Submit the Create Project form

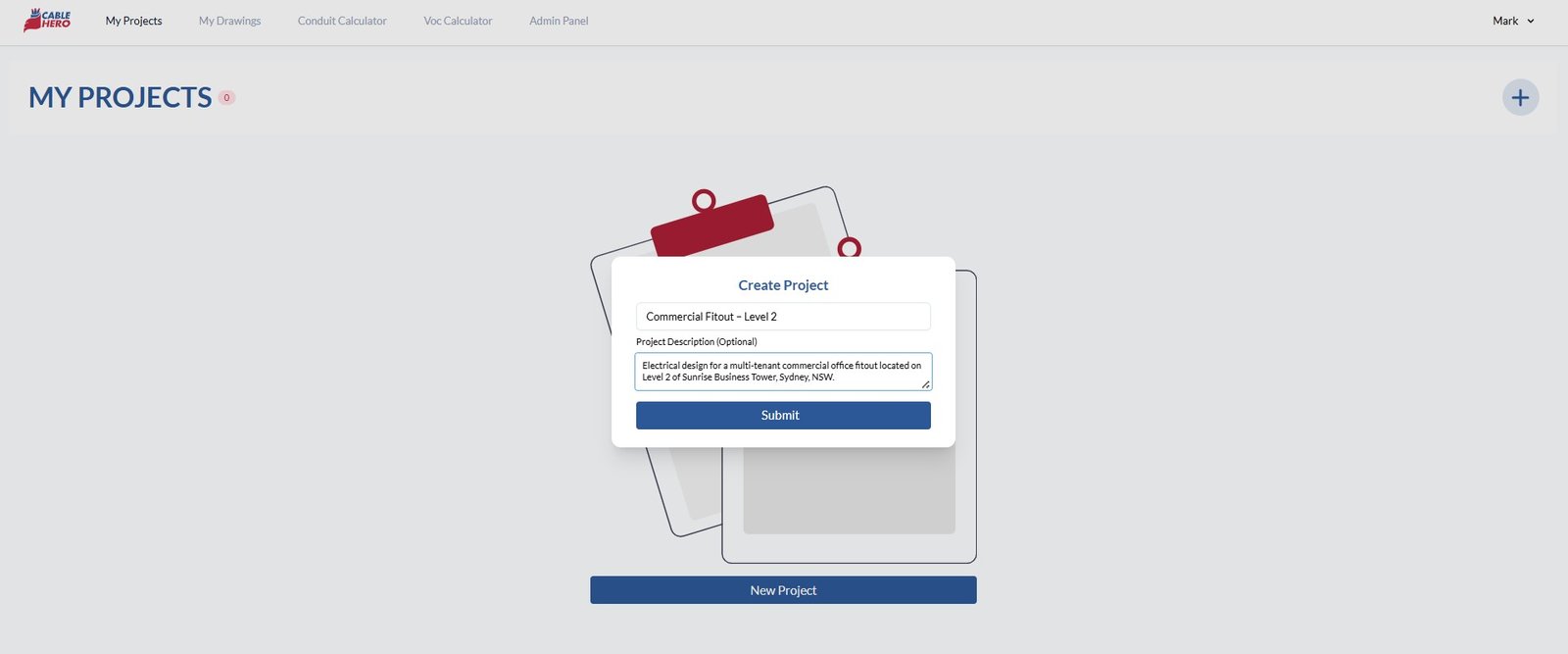[x=783, y=416]
